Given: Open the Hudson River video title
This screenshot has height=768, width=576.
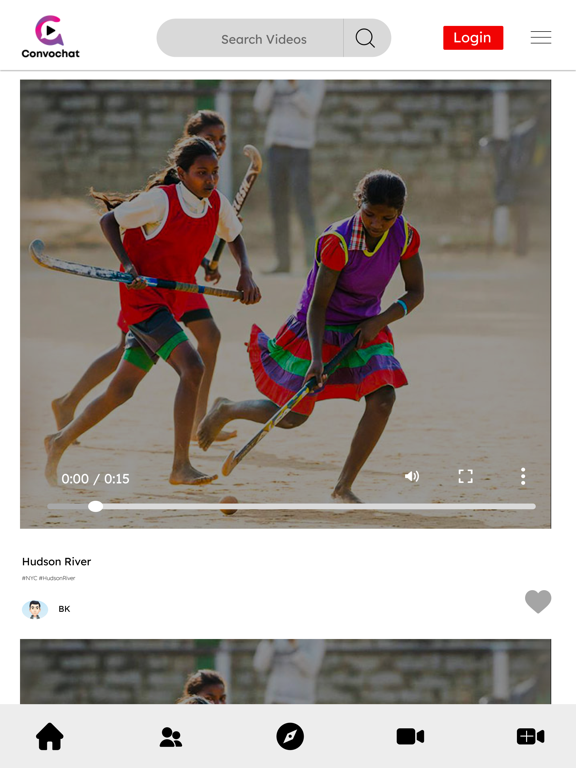Looking at the screenshot, I should pos(56,562).
